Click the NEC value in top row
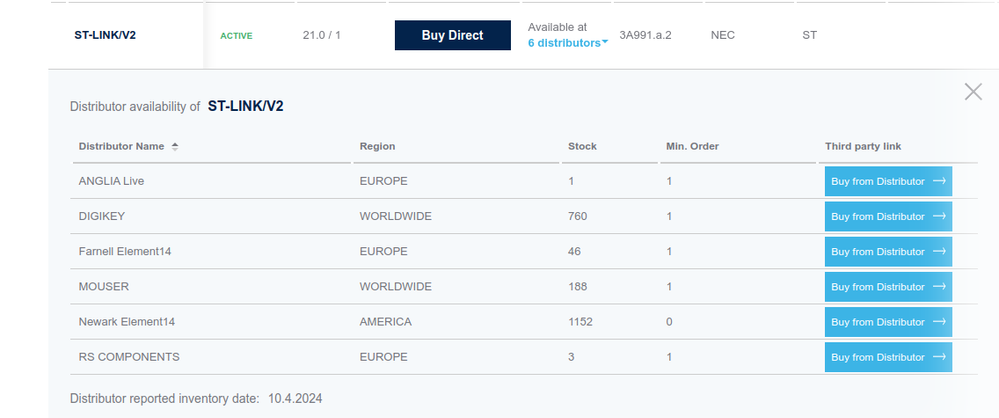The height and width of the screenshot is (418, 999). click(723, 35)
